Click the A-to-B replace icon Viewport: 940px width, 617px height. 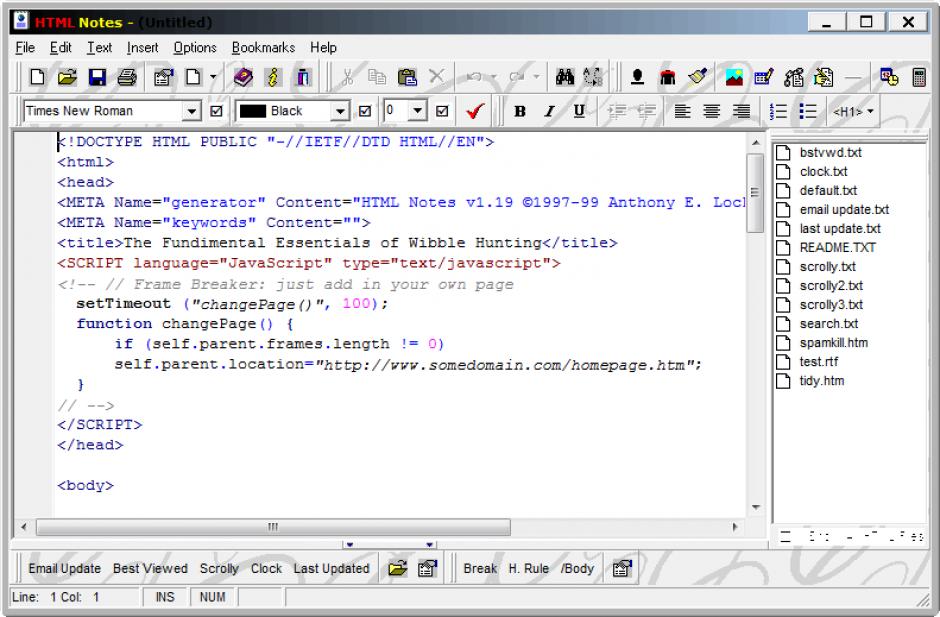pyautogui.click(x=593, y=77)
